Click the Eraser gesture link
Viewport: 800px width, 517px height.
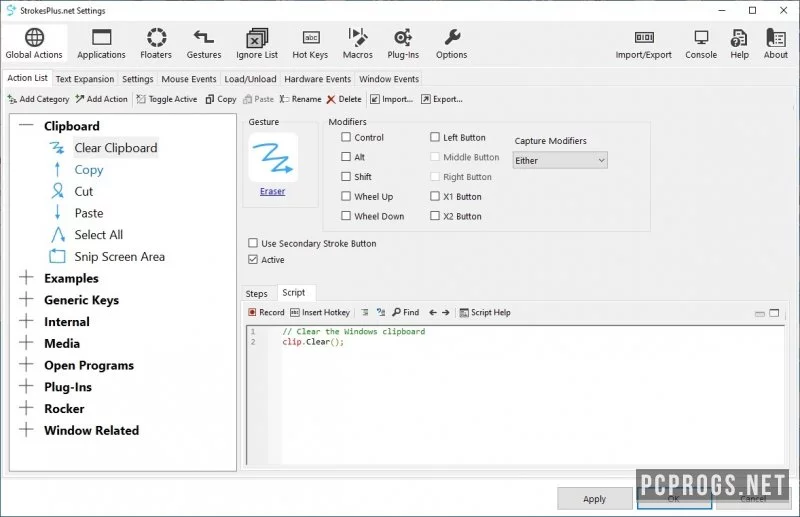(x=272, y=191)
